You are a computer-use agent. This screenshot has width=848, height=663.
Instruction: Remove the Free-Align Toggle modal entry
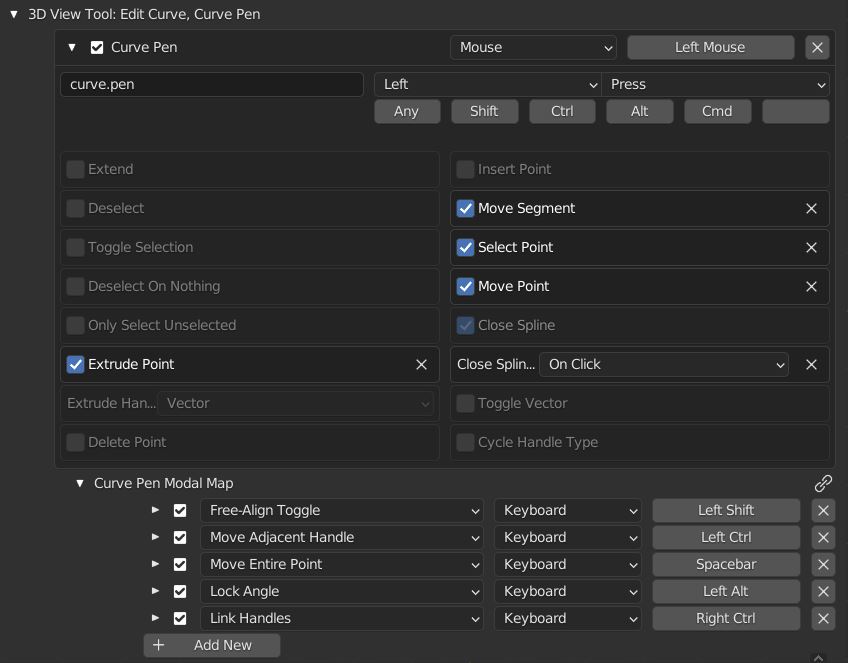tap(822, 510)
